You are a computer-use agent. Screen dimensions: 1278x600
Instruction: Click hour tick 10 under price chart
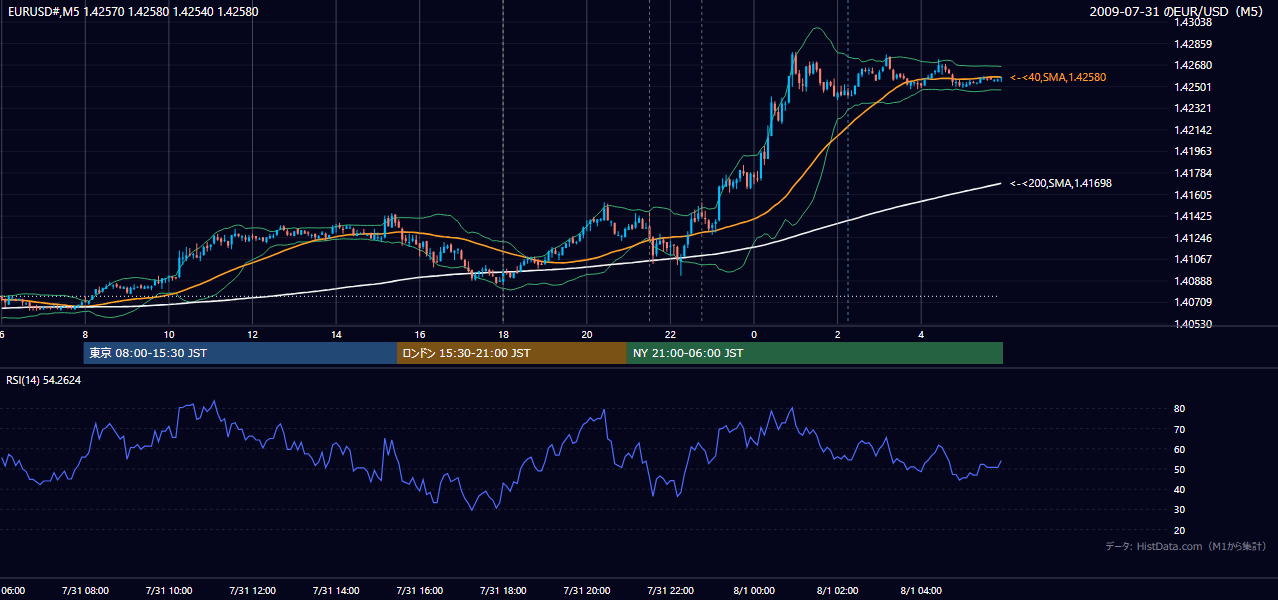[x=169, y=334]
